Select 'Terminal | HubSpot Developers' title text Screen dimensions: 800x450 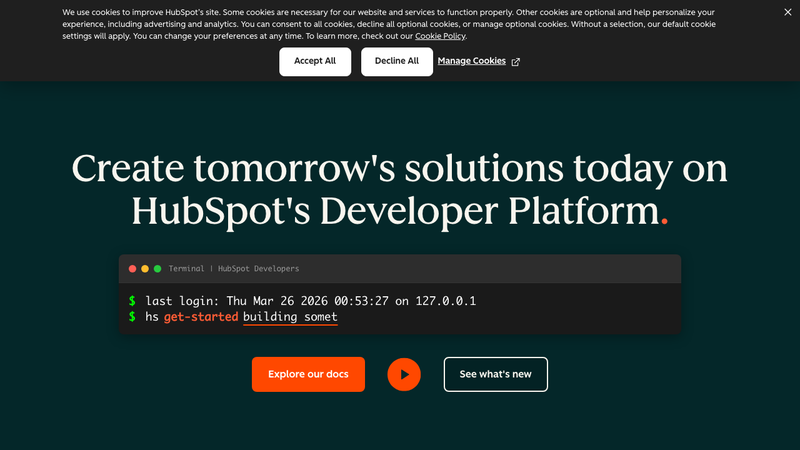[x=234, y=269]
